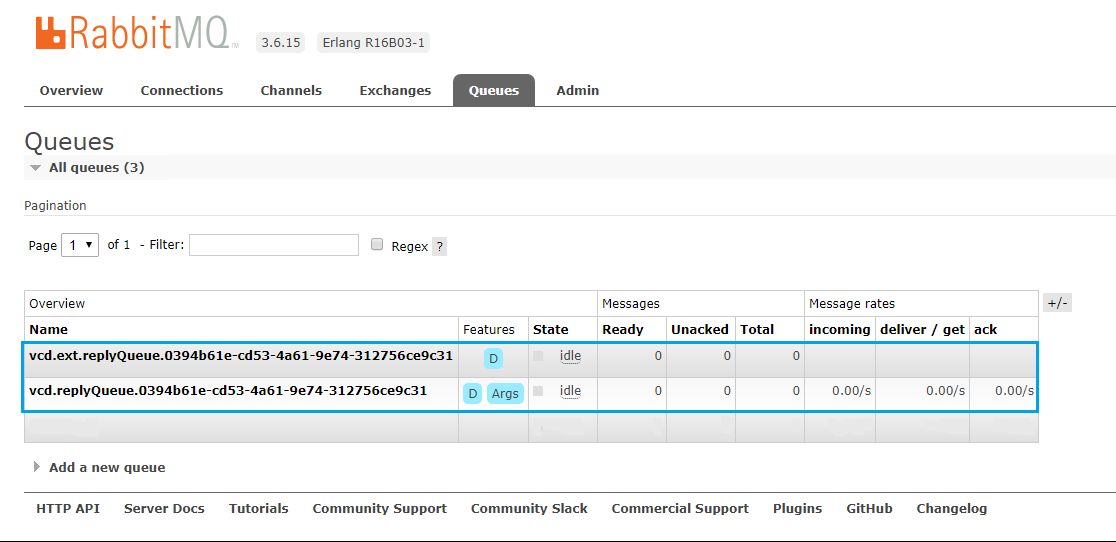Open the vcd.replyQueue queue link

(228, 391)
